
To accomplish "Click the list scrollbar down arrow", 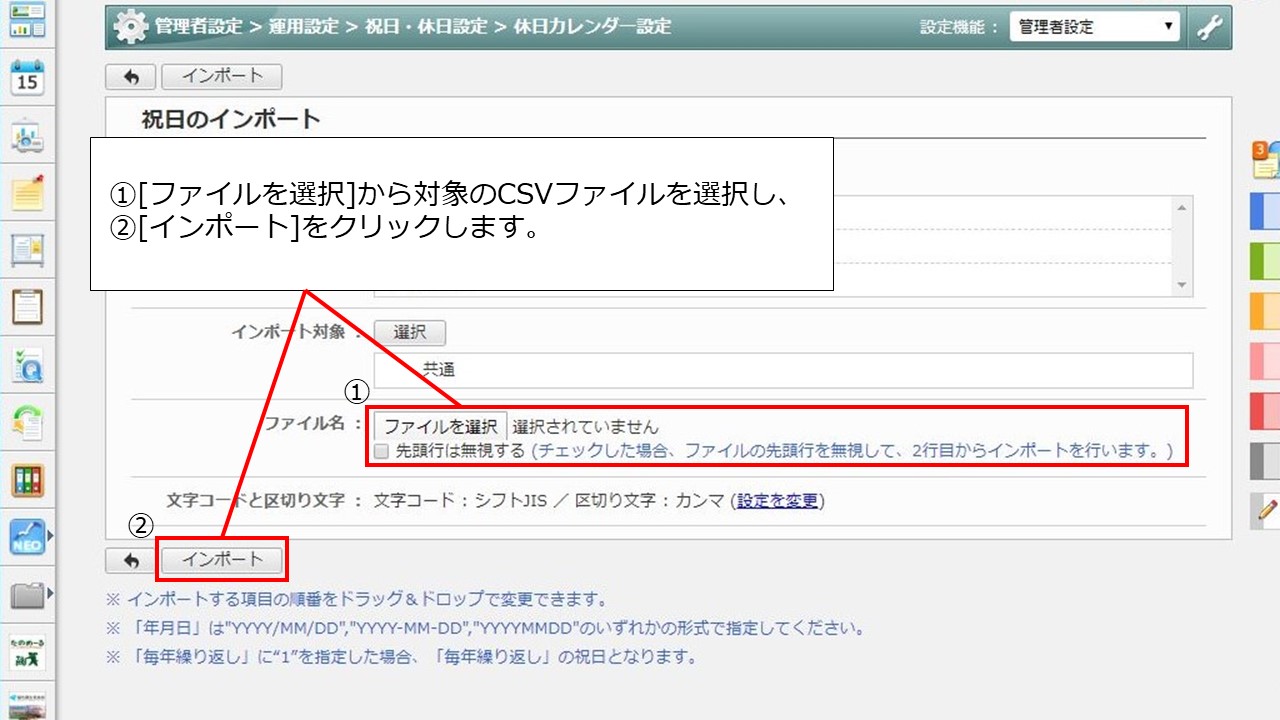I will [1183, 286].
